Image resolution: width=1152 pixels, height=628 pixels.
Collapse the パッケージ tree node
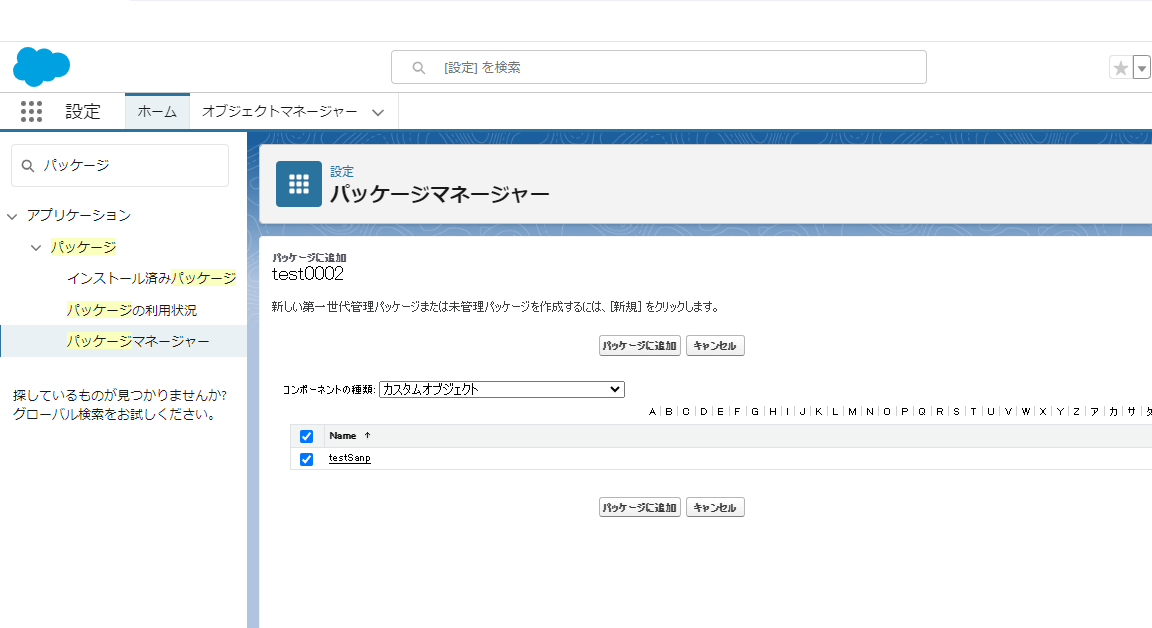(33, 246)
